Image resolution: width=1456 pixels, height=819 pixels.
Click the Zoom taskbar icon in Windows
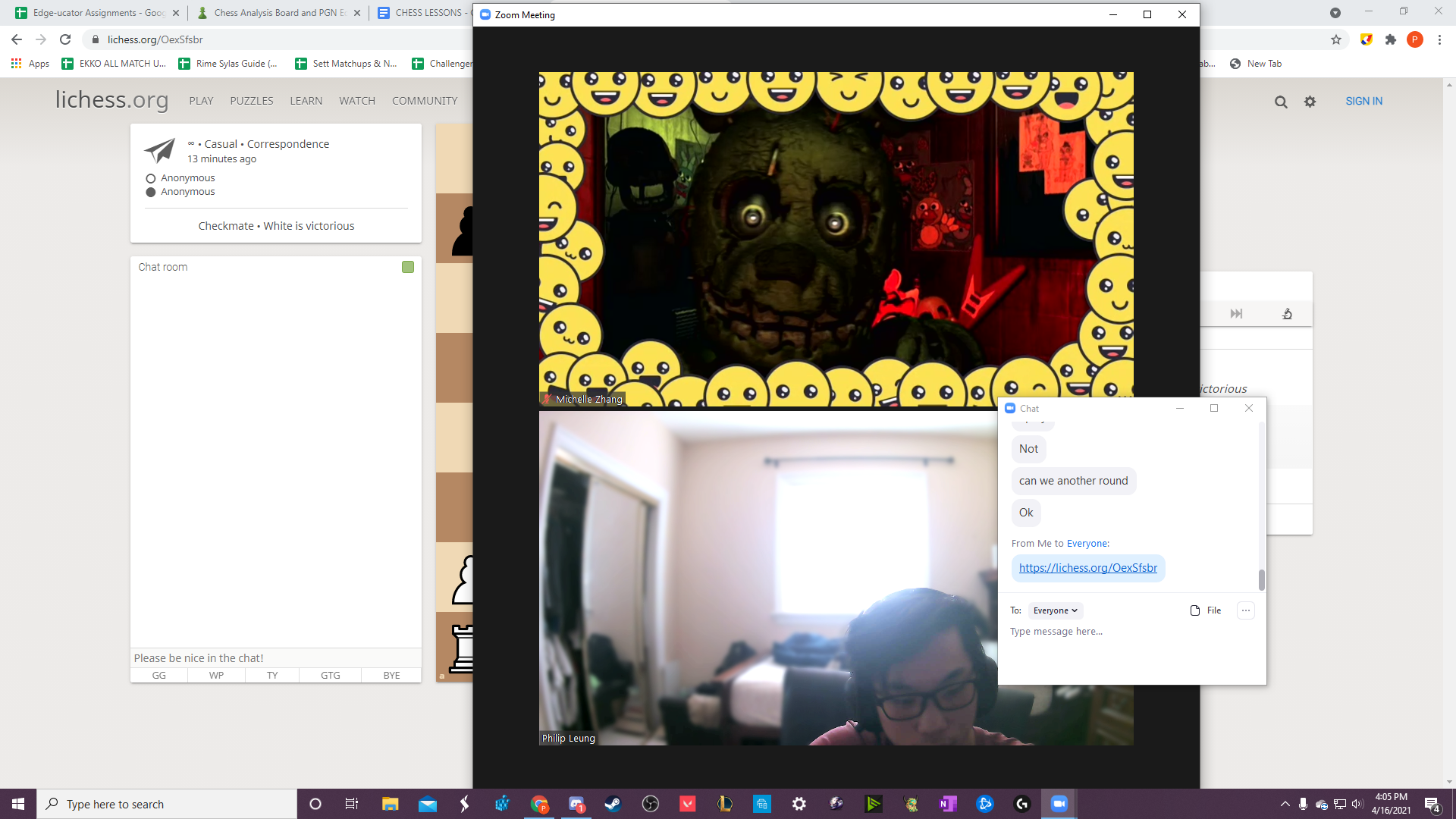1059,803
